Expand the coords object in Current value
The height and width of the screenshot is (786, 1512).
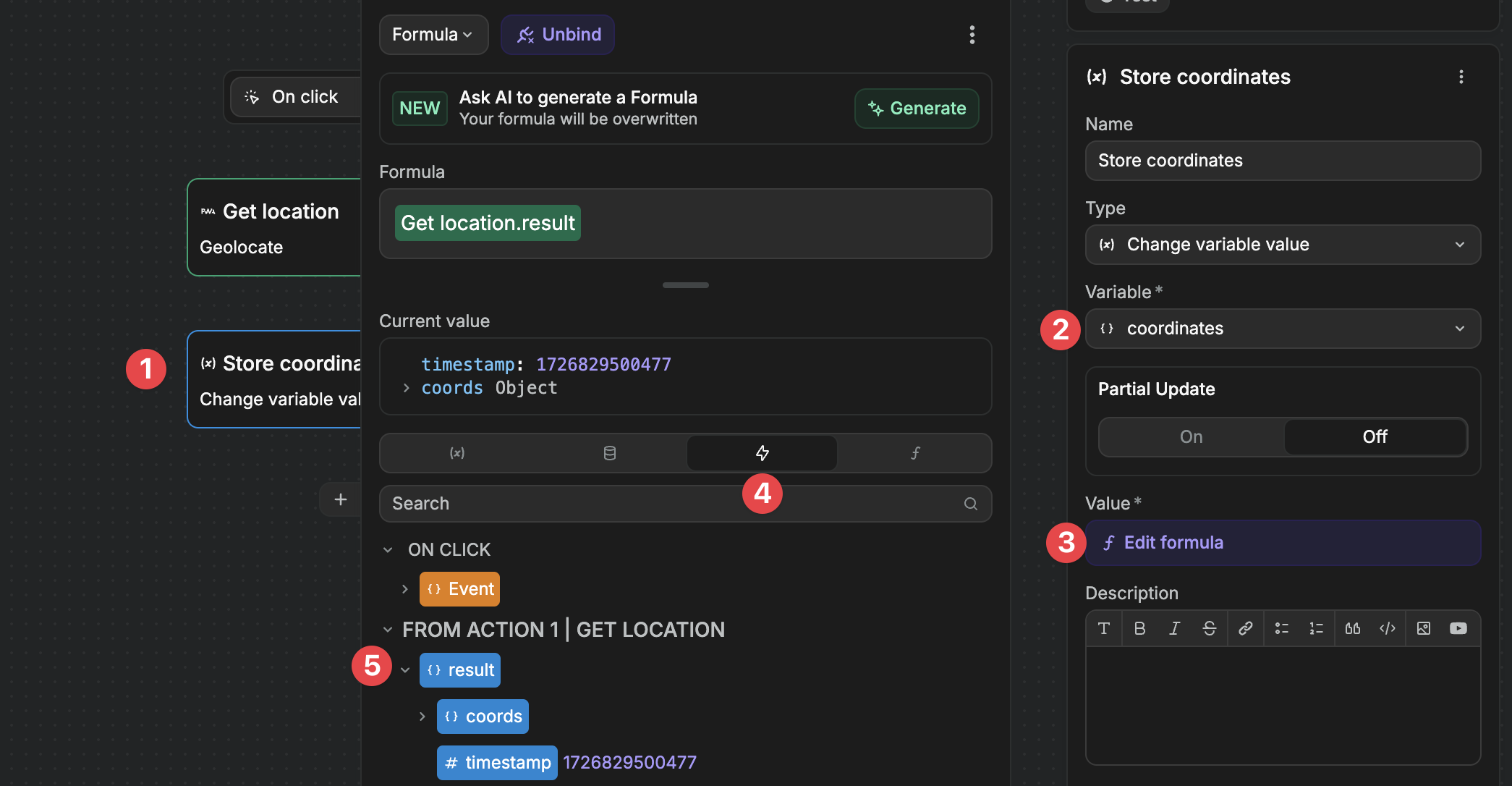tap(407, 389)
